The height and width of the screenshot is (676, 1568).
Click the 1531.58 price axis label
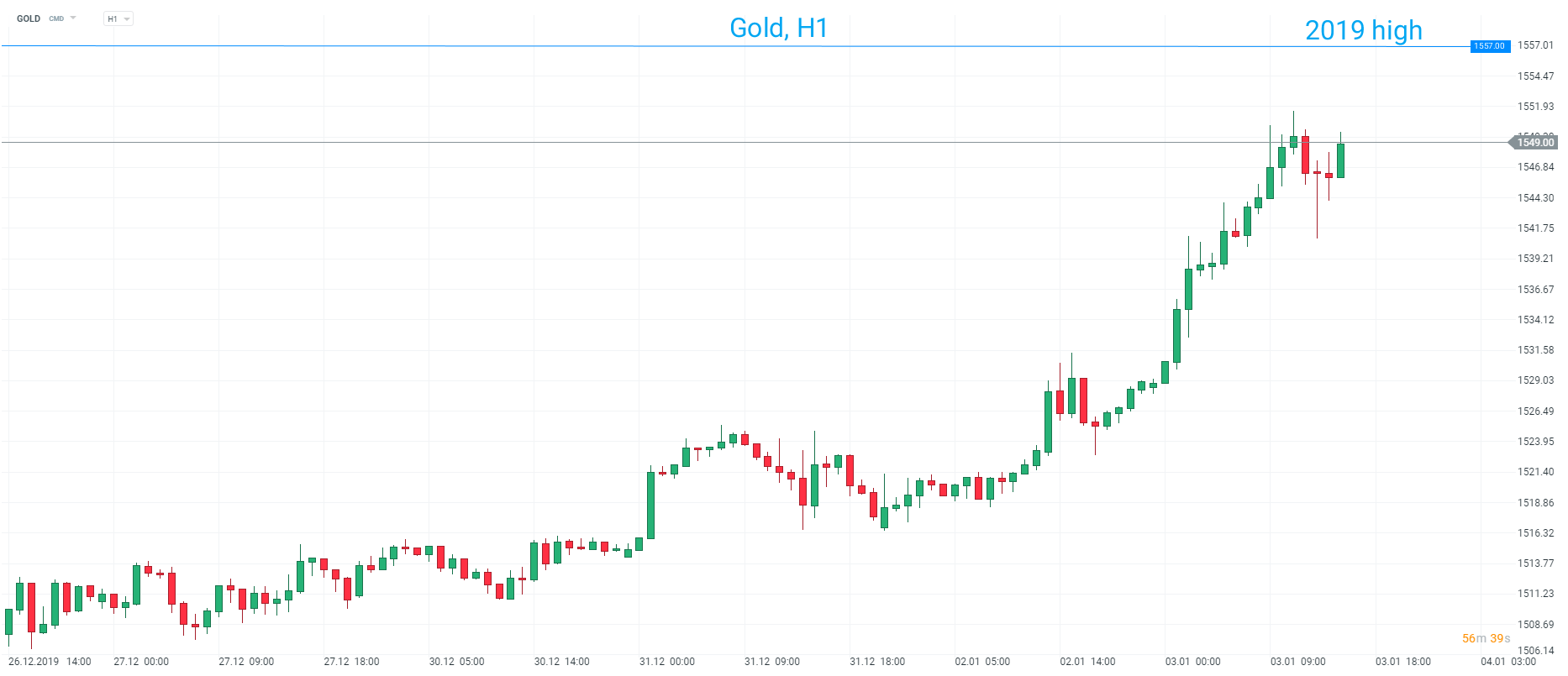(1535, 350)
